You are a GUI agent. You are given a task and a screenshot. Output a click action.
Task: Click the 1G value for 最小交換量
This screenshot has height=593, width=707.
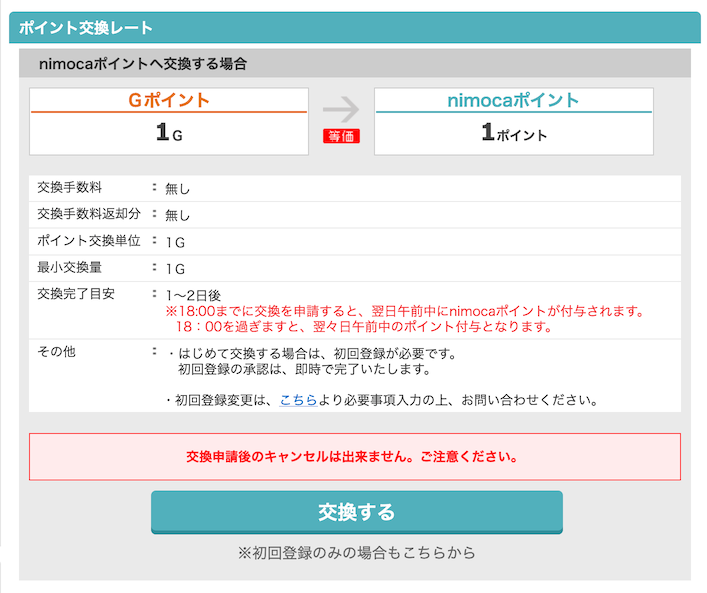click(x=175, y=269)
